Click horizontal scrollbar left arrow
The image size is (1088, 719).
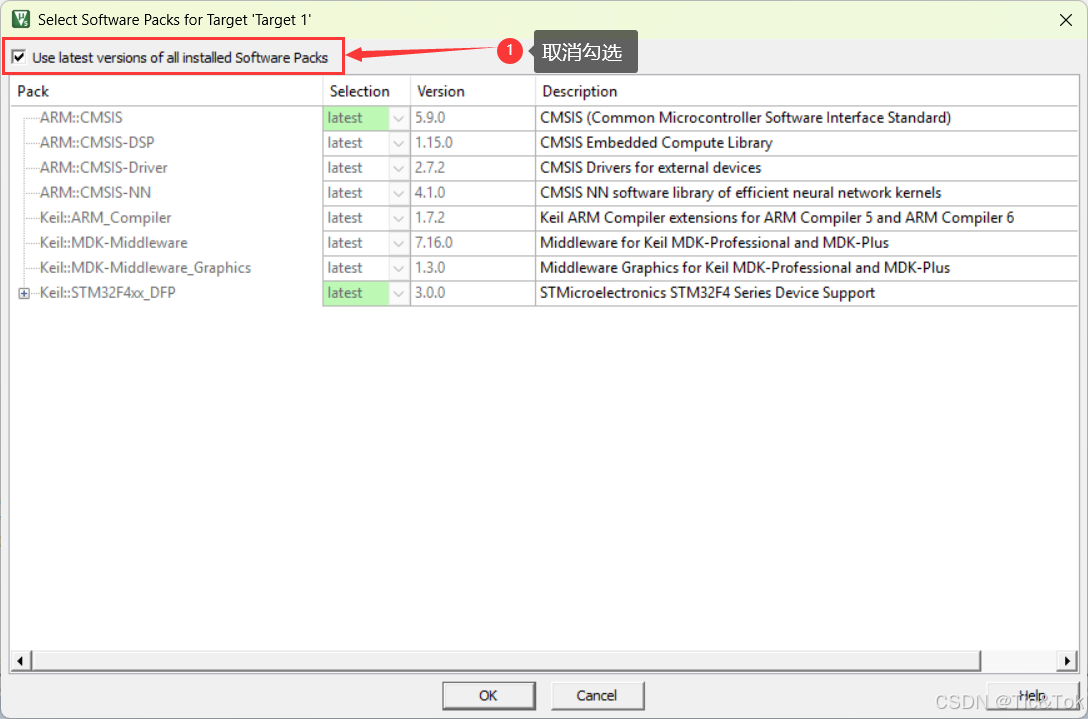(x=20, y=661)
